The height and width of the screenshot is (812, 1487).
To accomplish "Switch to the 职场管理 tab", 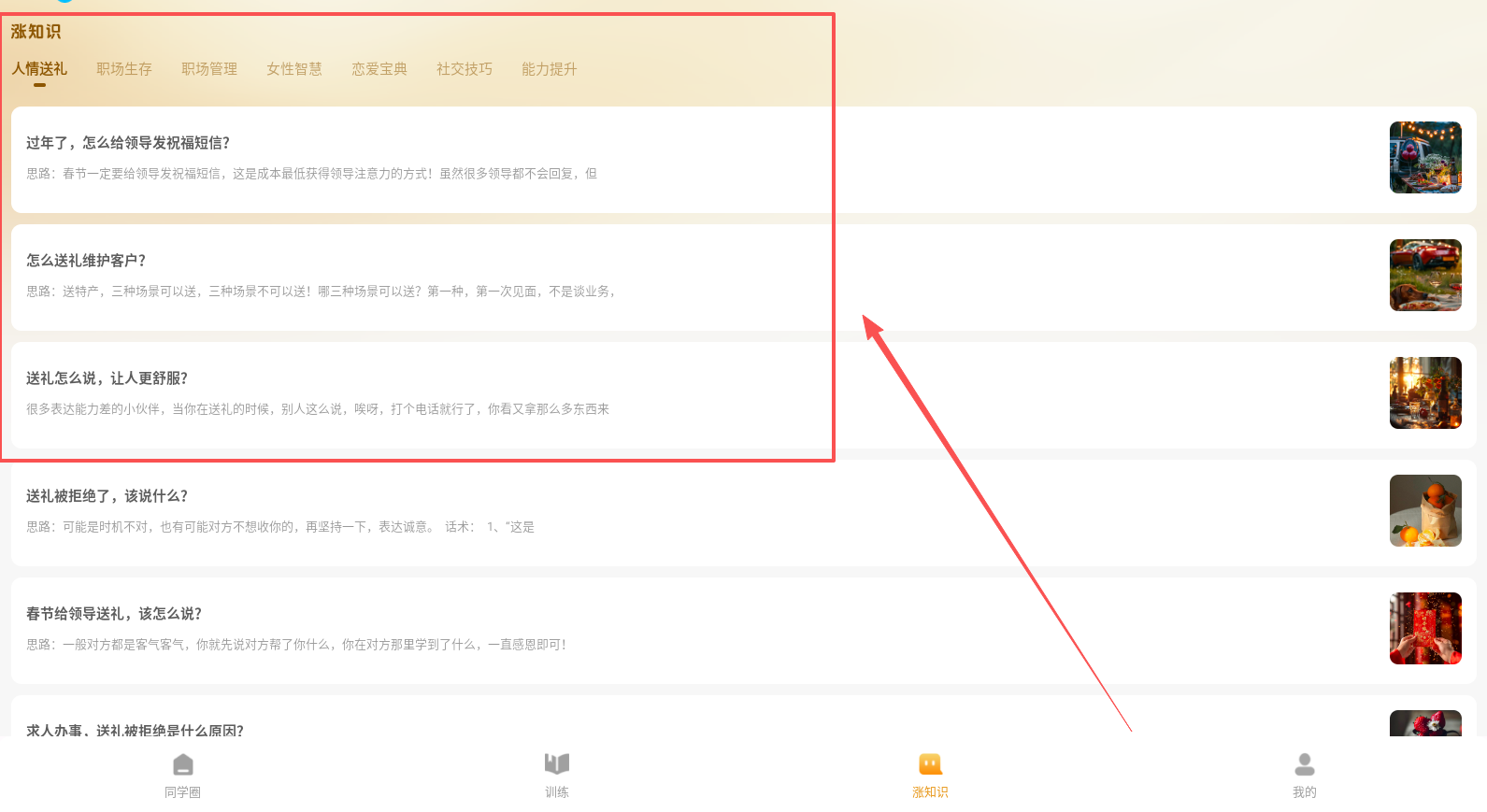I will point(209,69).
